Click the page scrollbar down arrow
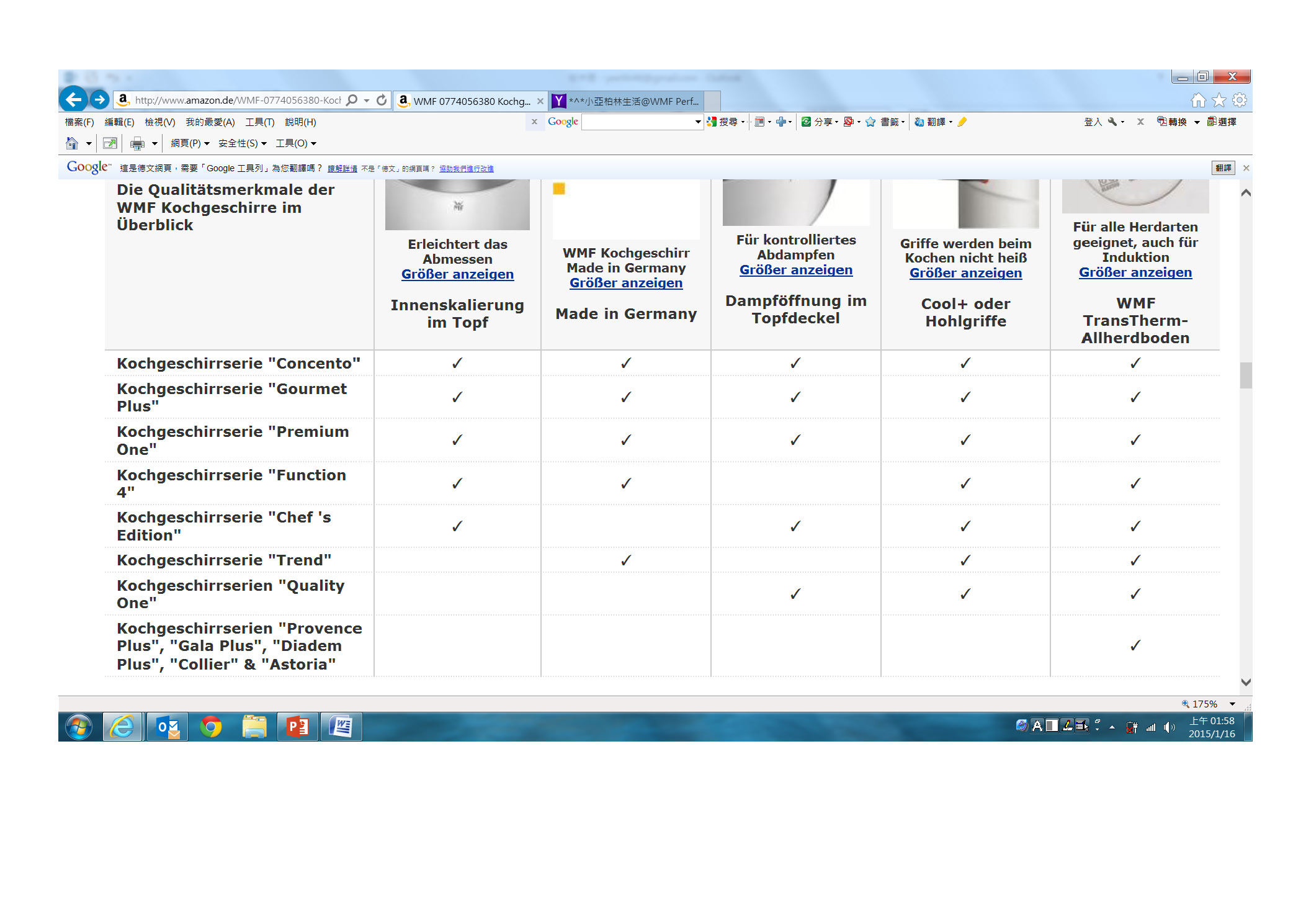 click(1246, 682)
